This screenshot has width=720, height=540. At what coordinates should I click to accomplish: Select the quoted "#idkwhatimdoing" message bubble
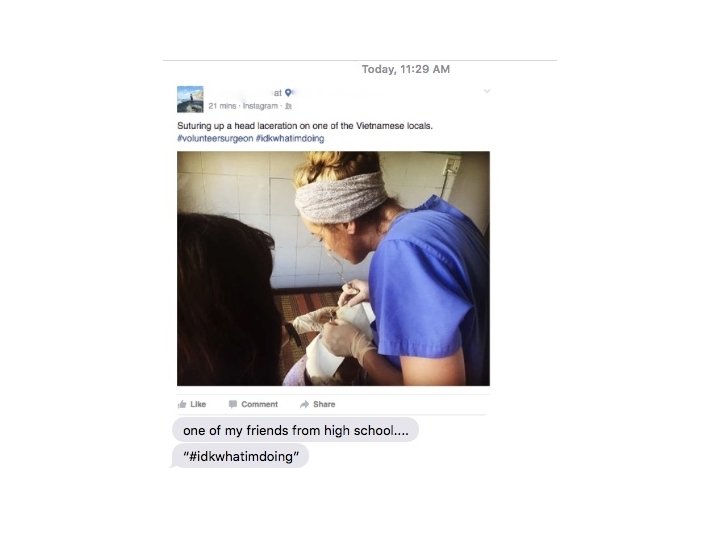click(240, 456)
